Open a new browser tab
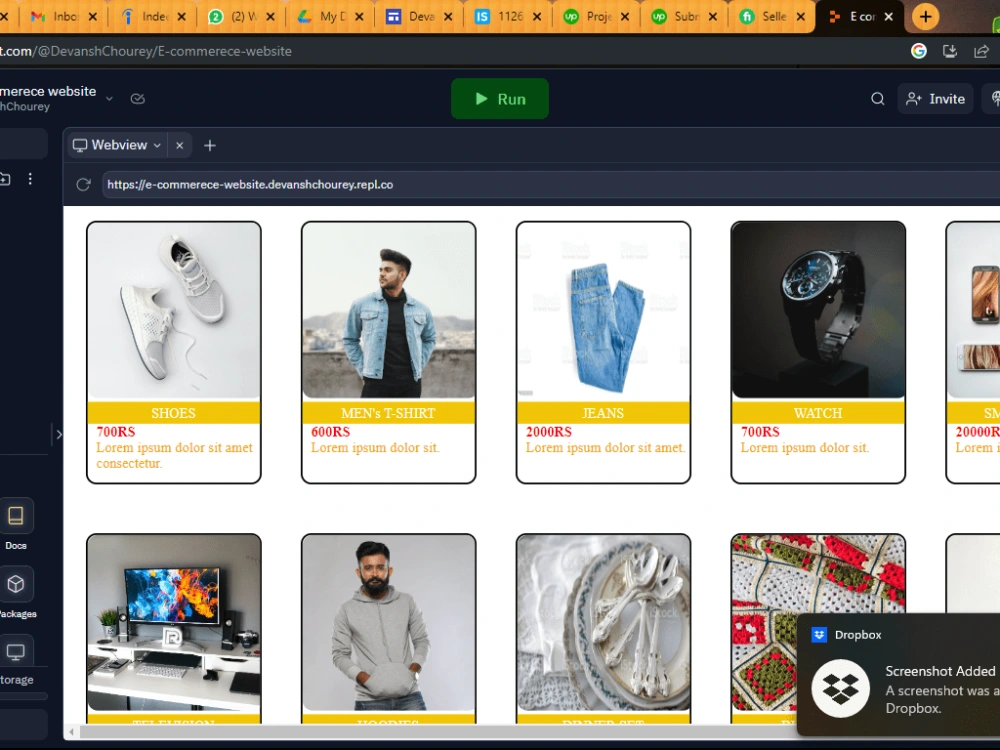Screen dimensions: 1000x750 tap(925, 17)
